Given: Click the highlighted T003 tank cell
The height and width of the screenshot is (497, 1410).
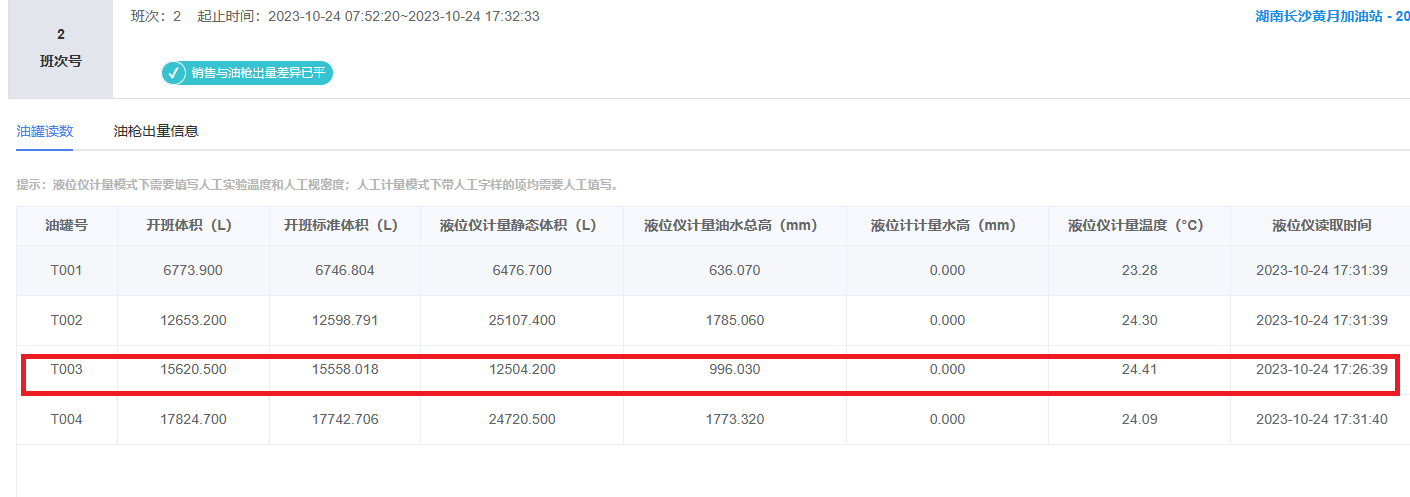Looking at the screenshot, I should pos(66,370).
